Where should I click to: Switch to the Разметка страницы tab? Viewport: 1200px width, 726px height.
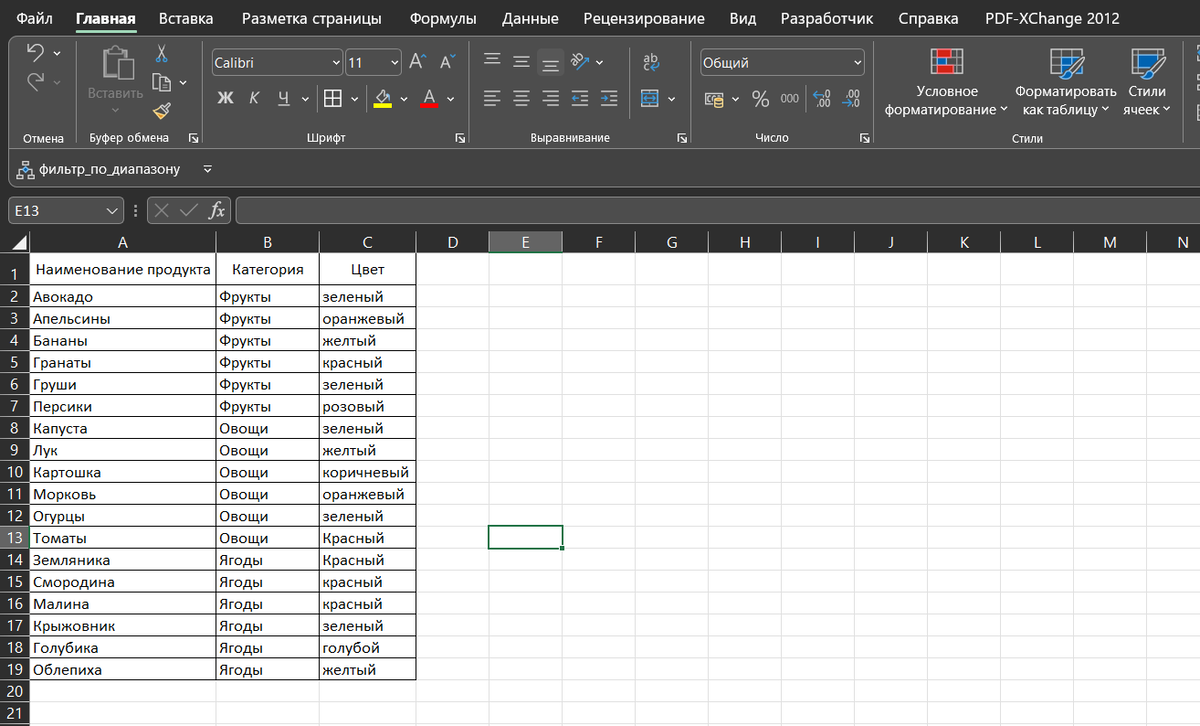click(311, 18)
